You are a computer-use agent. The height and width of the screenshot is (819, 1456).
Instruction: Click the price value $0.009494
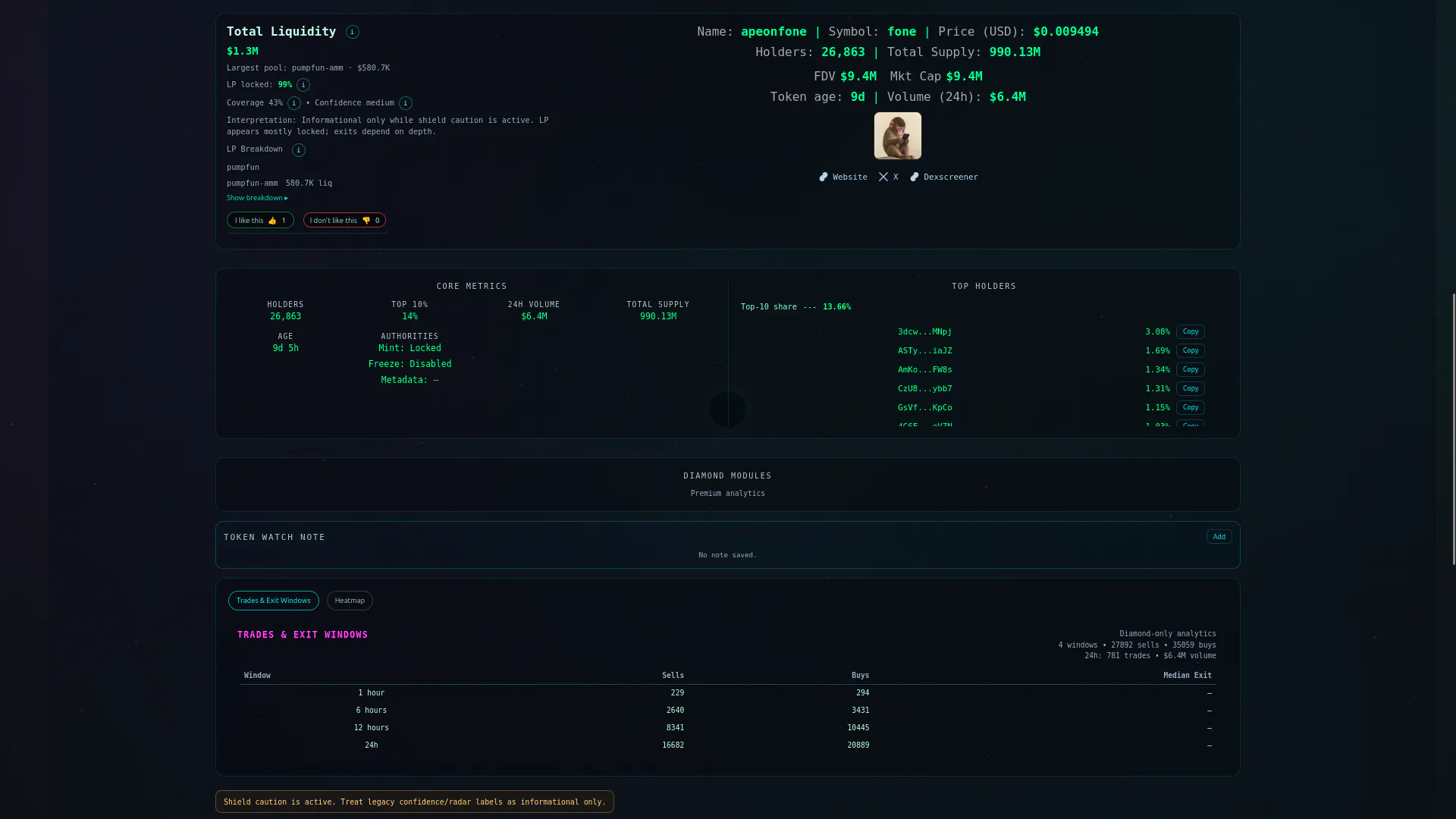pos(1065,32)
